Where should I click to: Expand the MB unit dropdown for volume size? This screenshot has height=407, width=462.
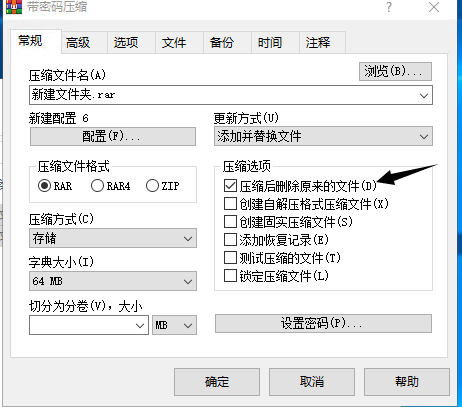point(174,325)
